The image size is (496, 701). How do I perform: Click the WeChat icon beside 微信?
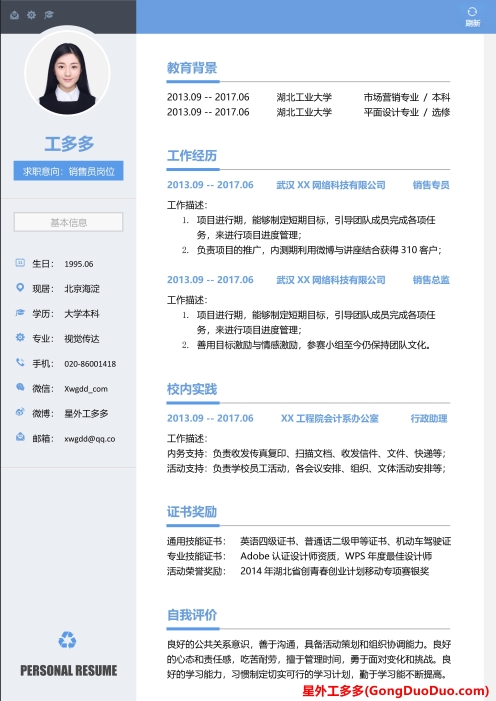coord(20,387)
